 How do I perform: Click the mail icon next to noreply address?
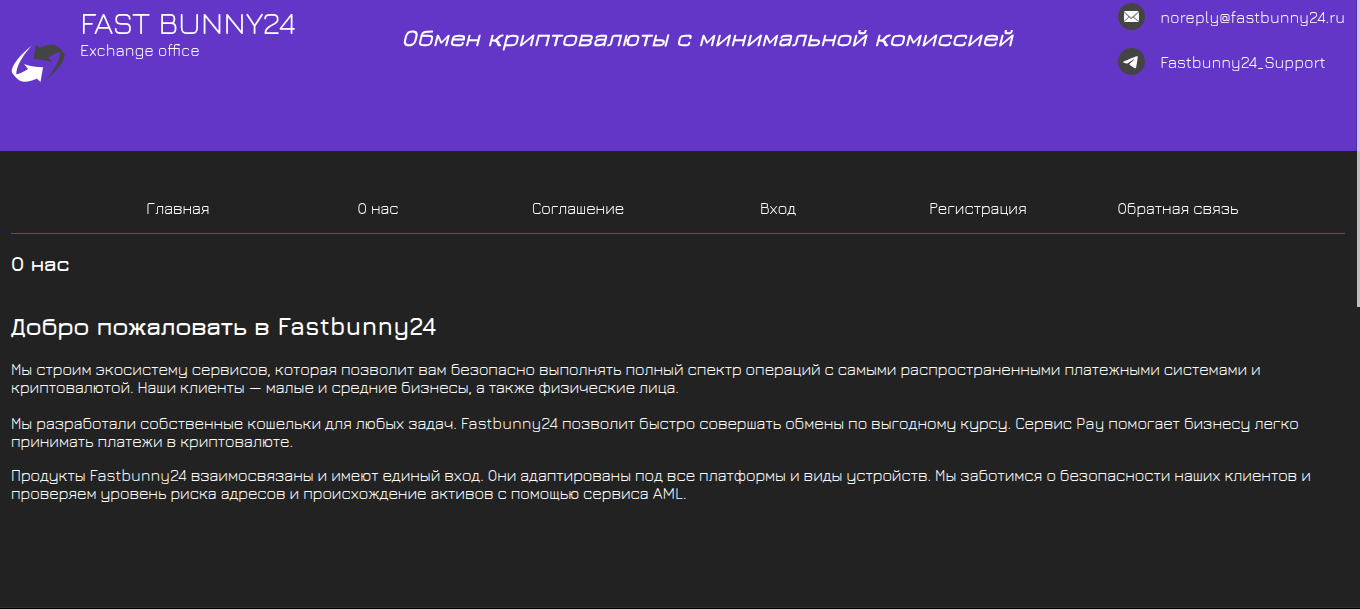click(1131, 17)
